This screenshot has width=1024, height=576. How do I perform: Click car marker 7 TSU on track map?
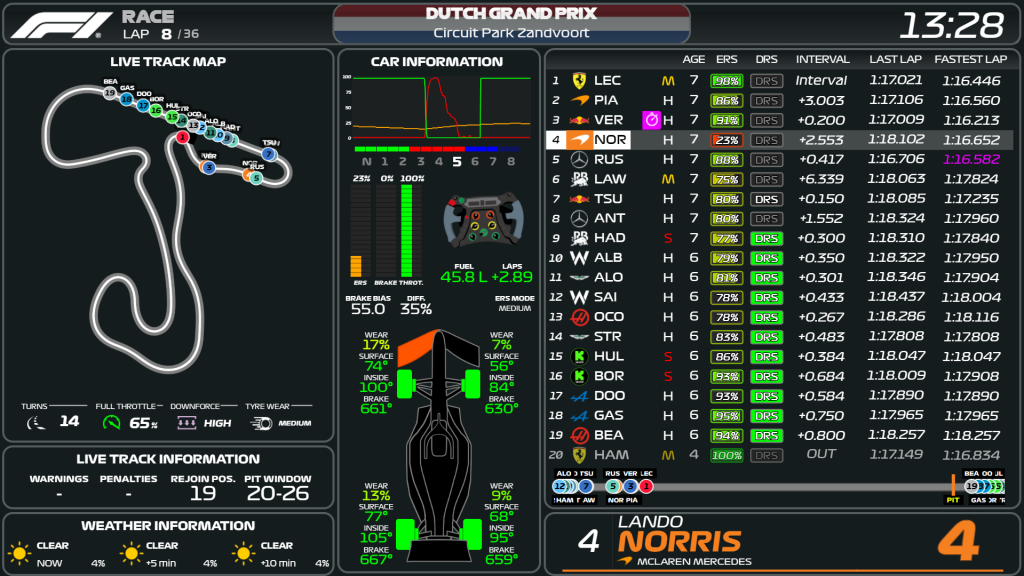[268, 154]
